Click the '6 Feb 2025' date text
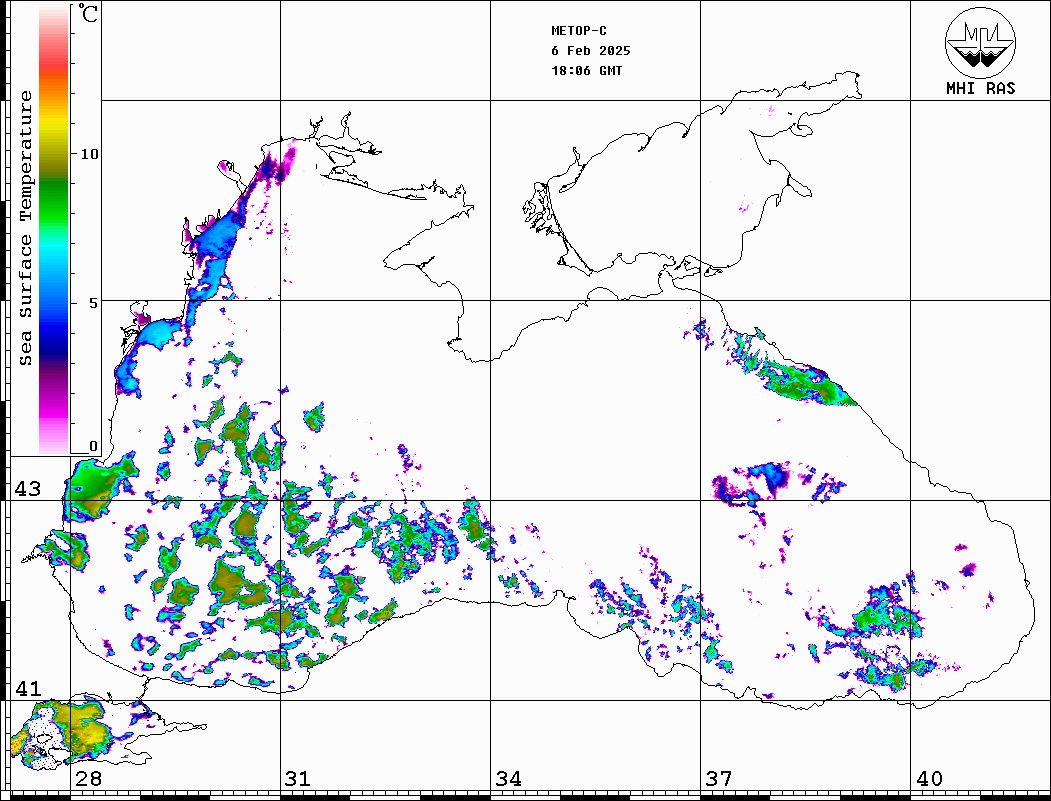Screen dimensions: 1051x801 point(591,51)
